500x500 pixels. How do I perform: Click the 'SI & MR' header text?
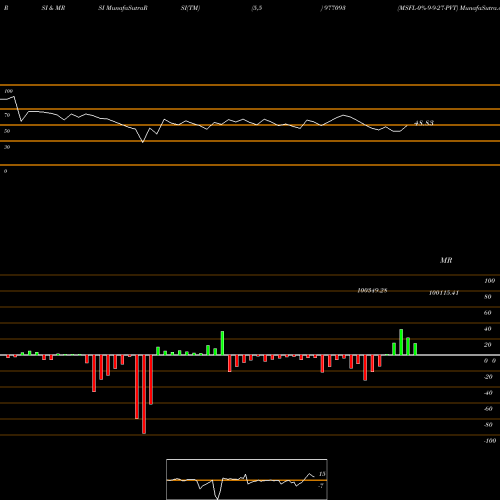click(53, 8)
